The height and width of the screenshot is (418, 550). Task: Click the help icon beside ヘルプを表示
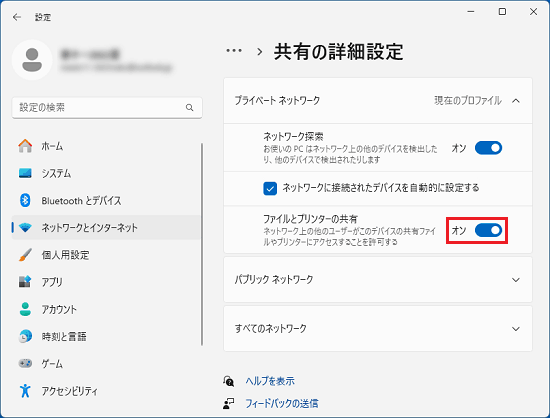point(229,380)
